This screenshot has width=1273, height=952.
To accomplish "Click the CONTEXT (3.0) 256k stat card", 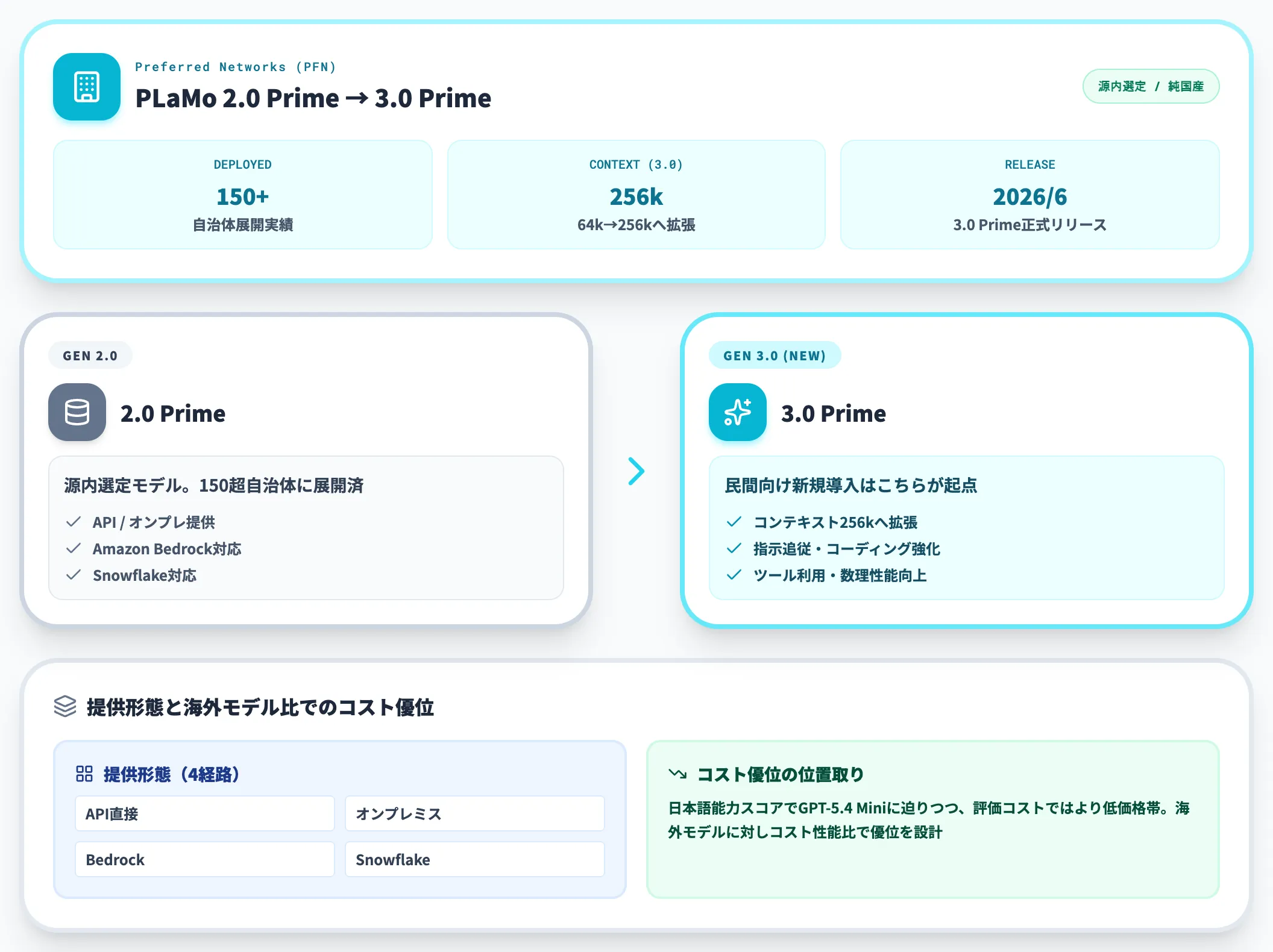I will point(636,195).
